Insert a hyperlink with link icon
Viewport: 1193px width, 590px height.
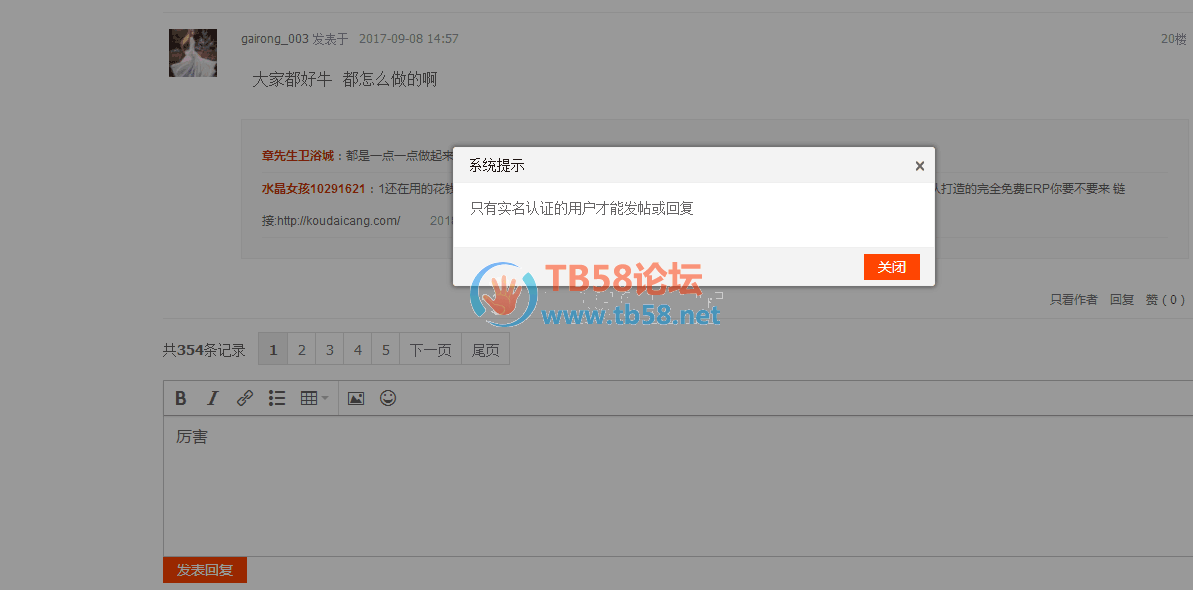244,398
